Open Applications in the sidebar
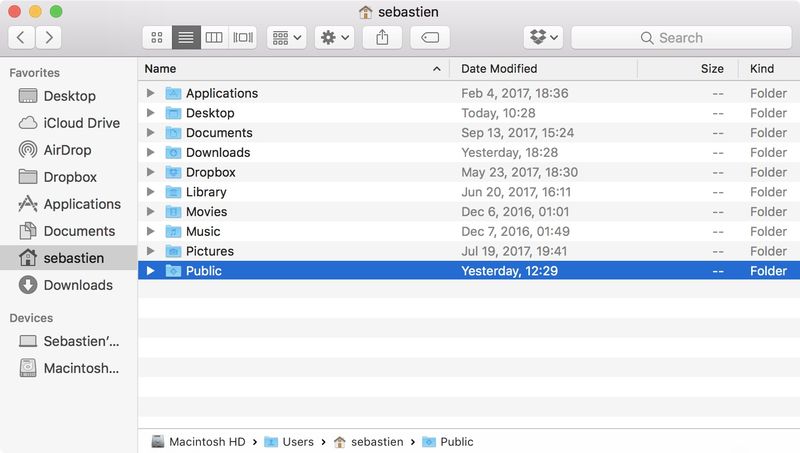This screenshot has height=453, width=800. pos(69,204)
